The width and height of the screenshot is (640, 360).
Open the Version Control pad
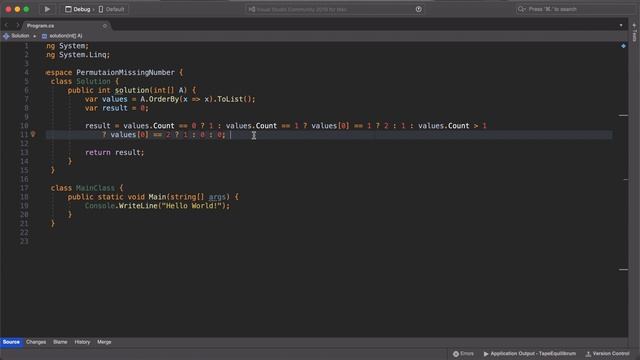pos(608,354)
